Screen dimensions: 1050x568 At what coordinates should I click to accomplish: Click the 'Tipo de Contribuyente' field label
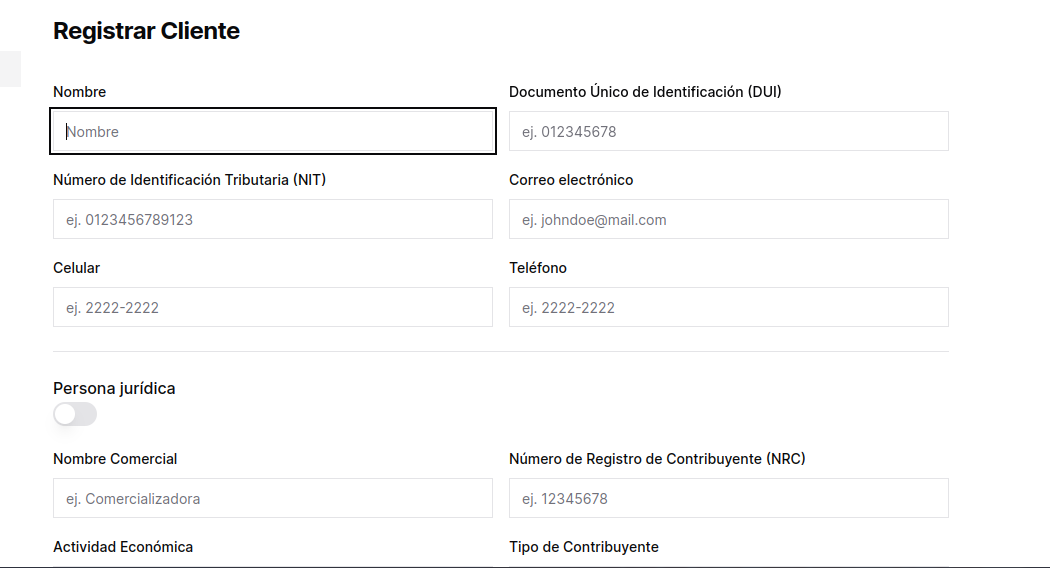pyautogui.click(x=584, y=547)
